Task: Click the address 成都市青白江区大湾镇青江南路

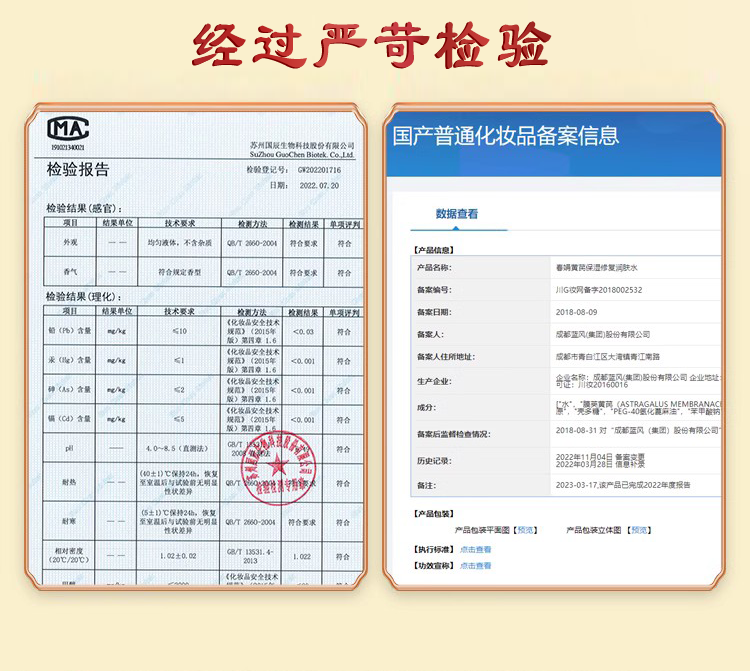Action: (x=608, y=356)
